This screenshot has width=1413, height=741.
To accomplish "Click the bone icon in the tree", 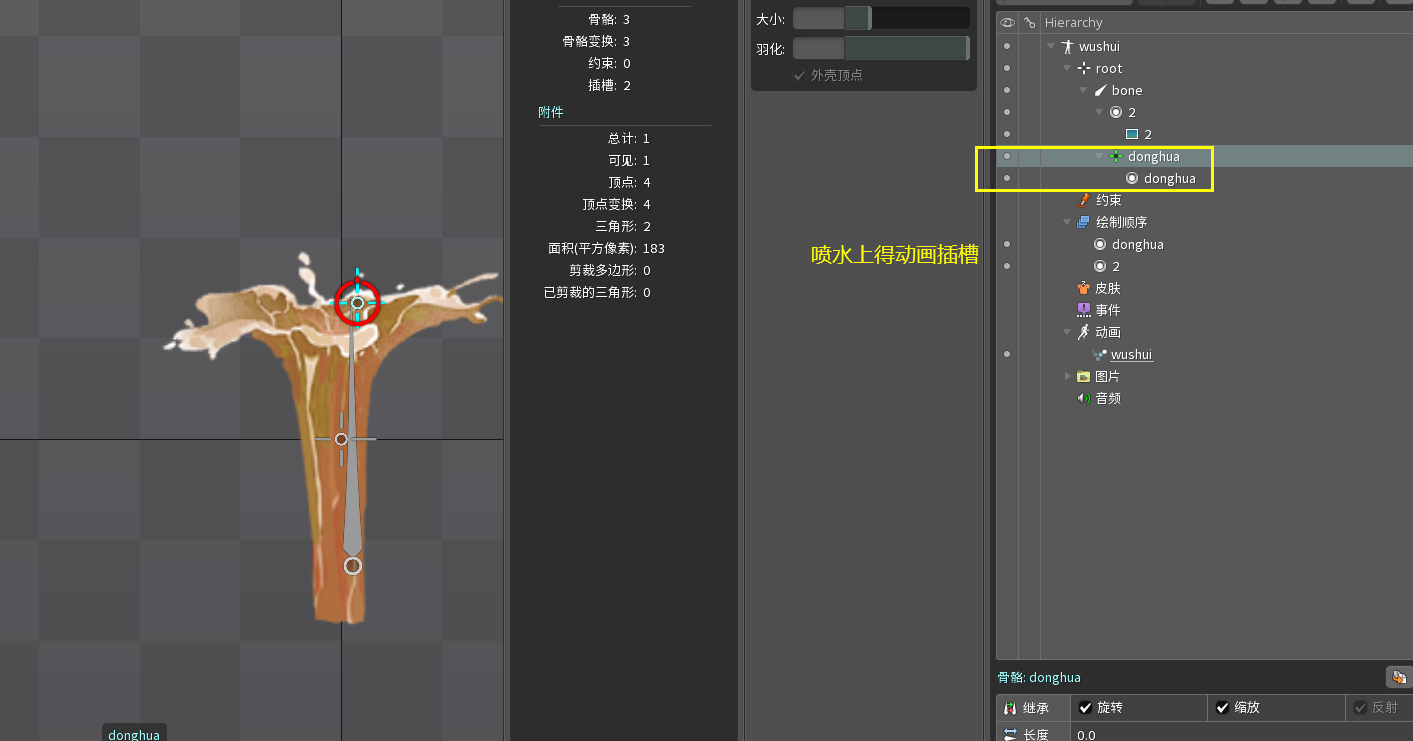I will [x=1100, y=91].
